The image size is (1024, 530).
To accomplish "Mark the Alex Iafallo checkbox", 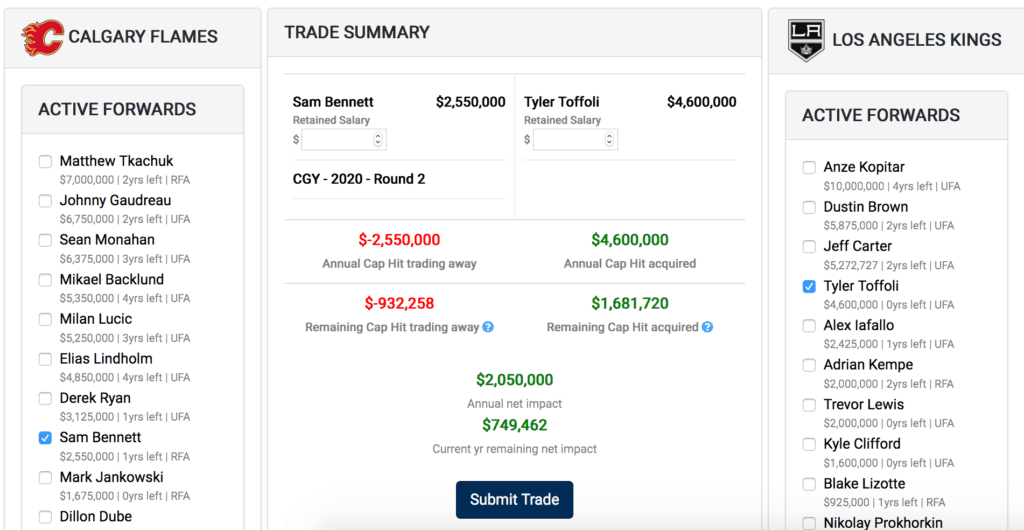I will 809,326.
